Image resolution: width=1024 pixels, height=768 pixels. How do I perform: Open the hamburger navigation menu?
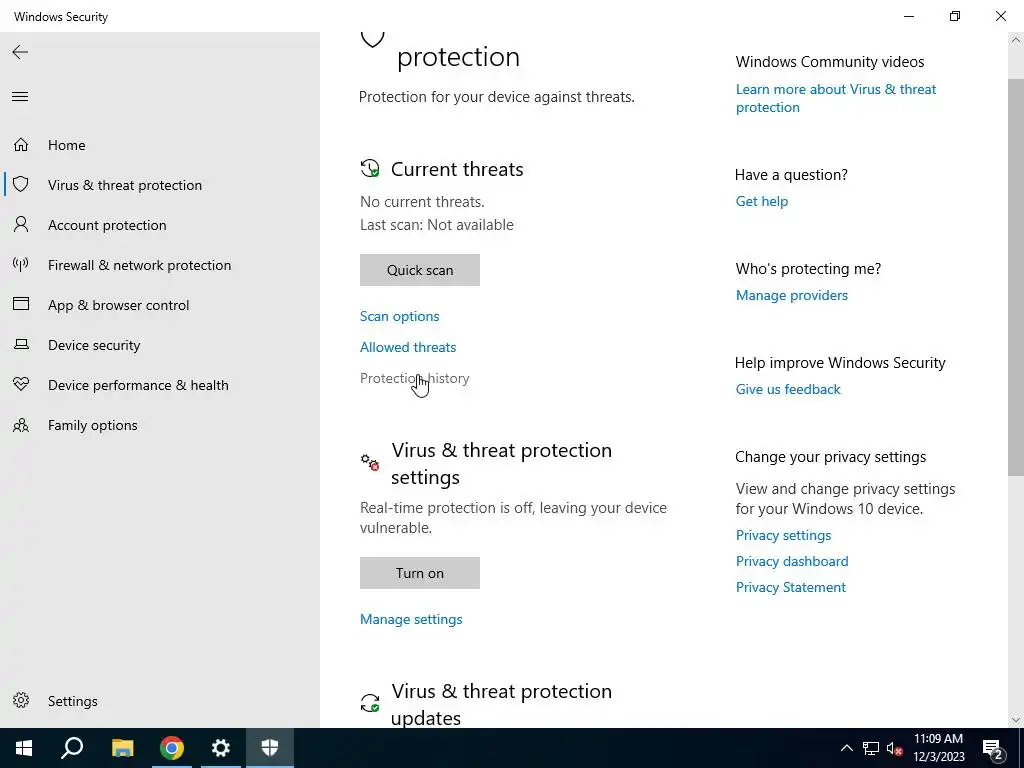20,97
